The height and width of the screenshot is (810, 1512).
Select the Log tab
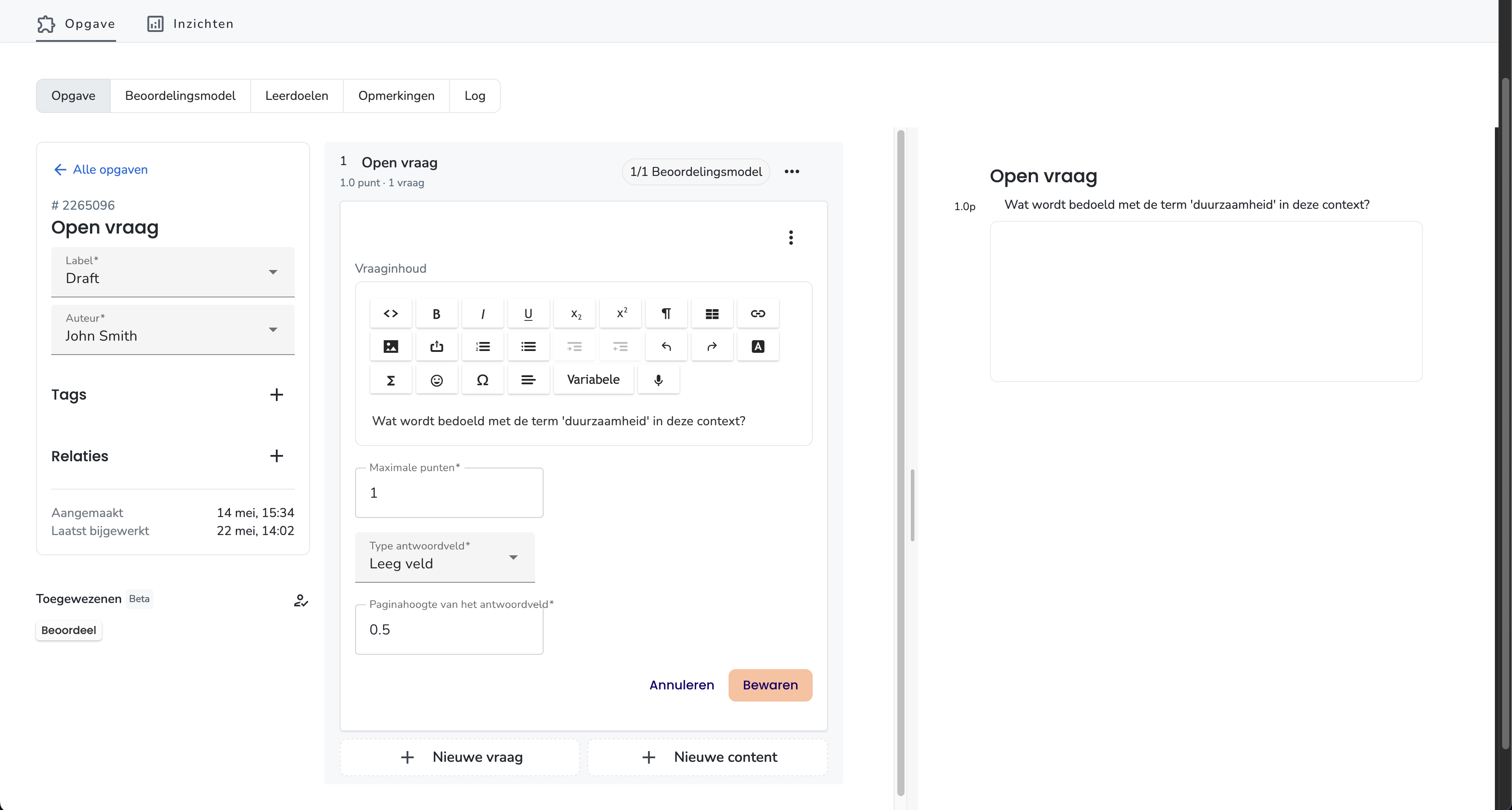tap(475, 96)
